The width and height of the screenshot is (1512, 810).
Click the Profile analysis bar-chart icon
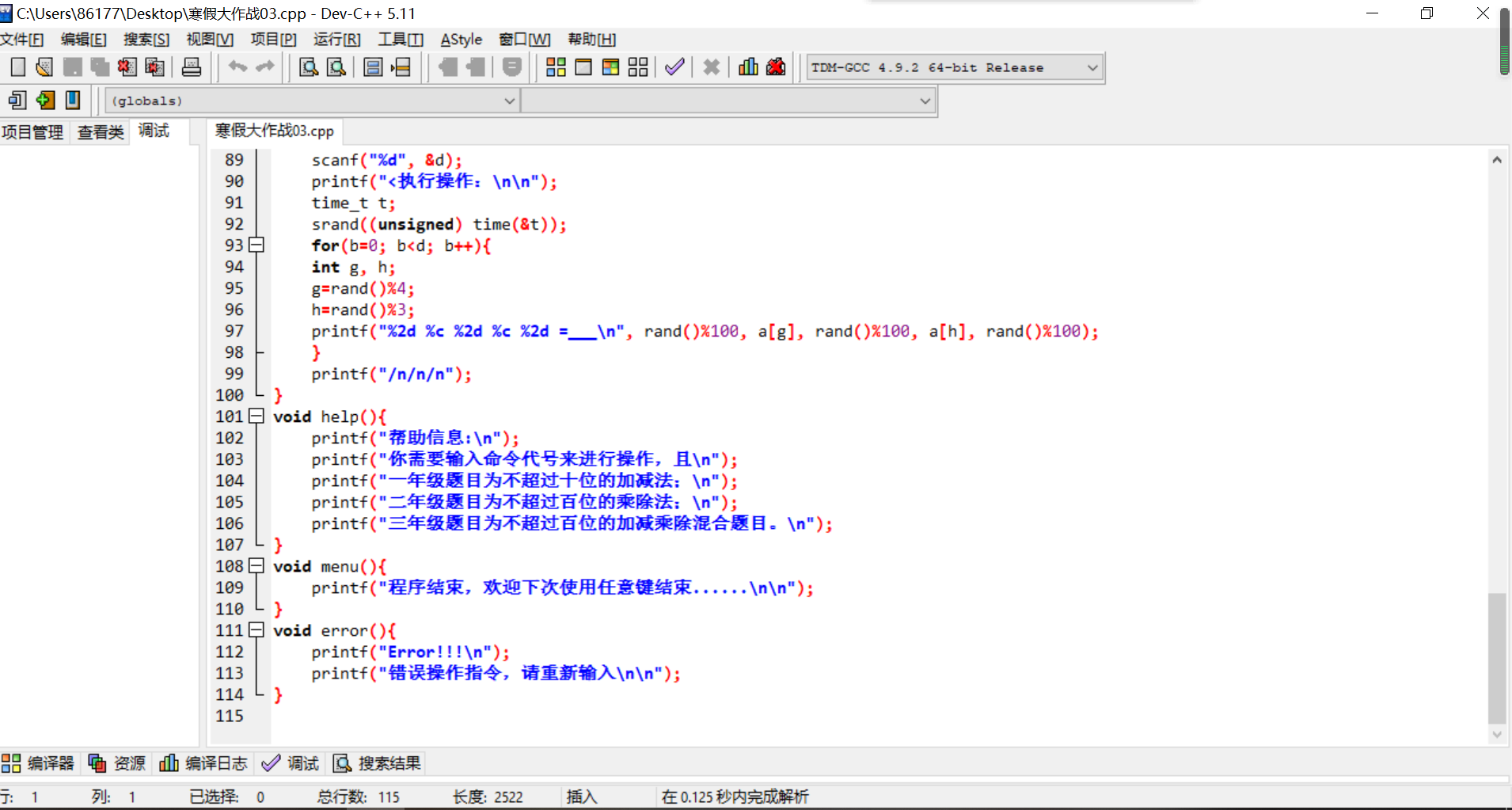point(748,67)
